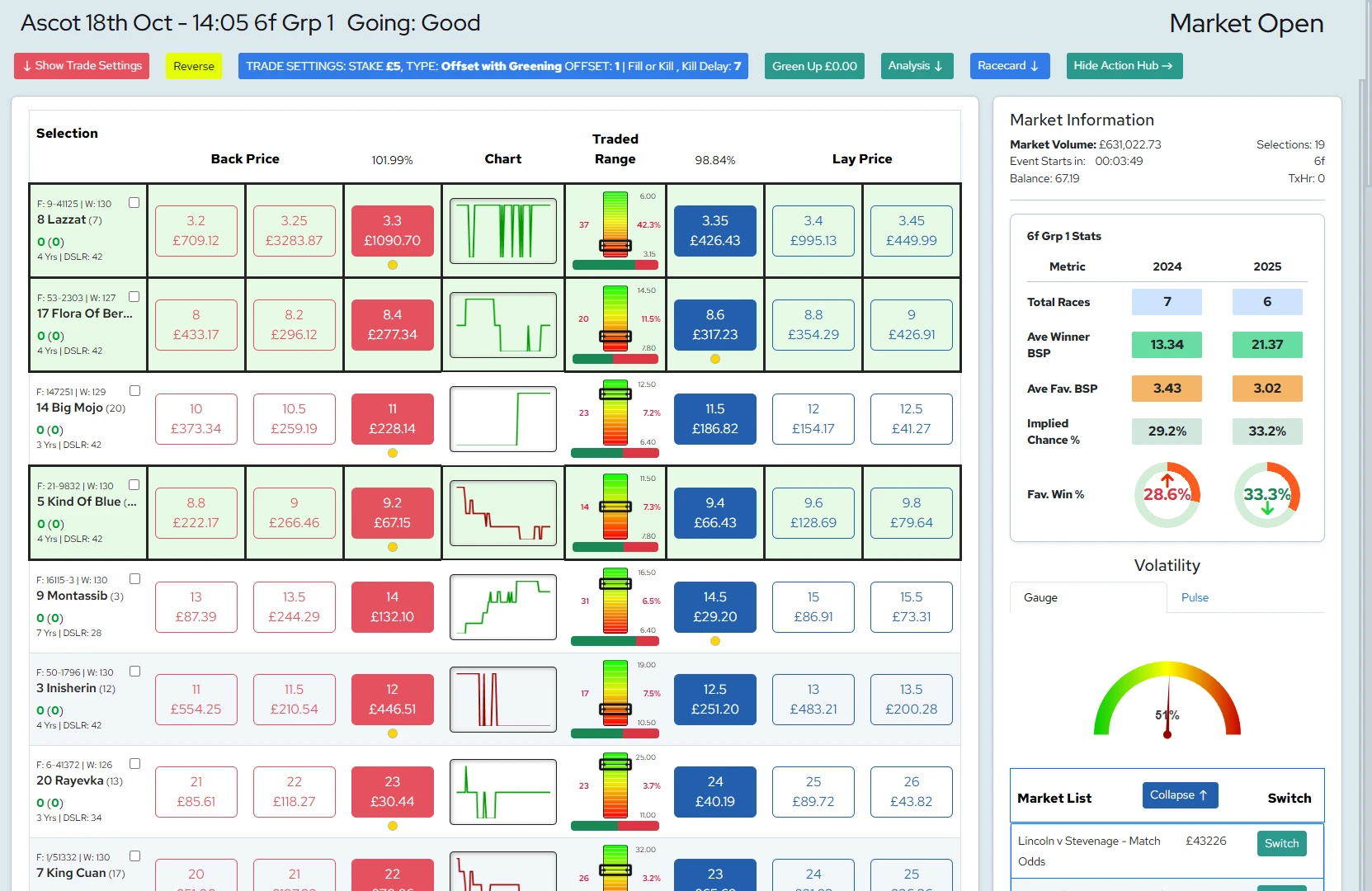Click the 2025 Fav Win % donut gauge
The image size is (1372, 891).
(x=1267, y=494)
